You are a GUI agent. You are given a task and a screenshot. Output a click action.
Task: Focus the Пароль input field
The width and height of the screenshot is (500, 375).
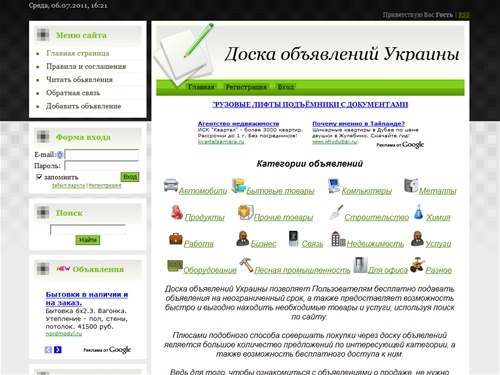[x=102, y=166]
